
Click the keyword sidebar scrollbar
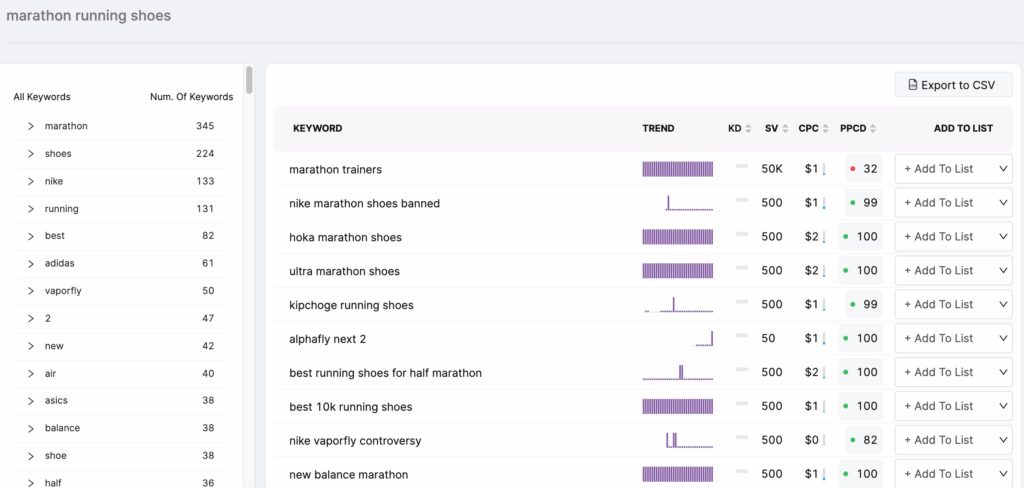[249, 80]
